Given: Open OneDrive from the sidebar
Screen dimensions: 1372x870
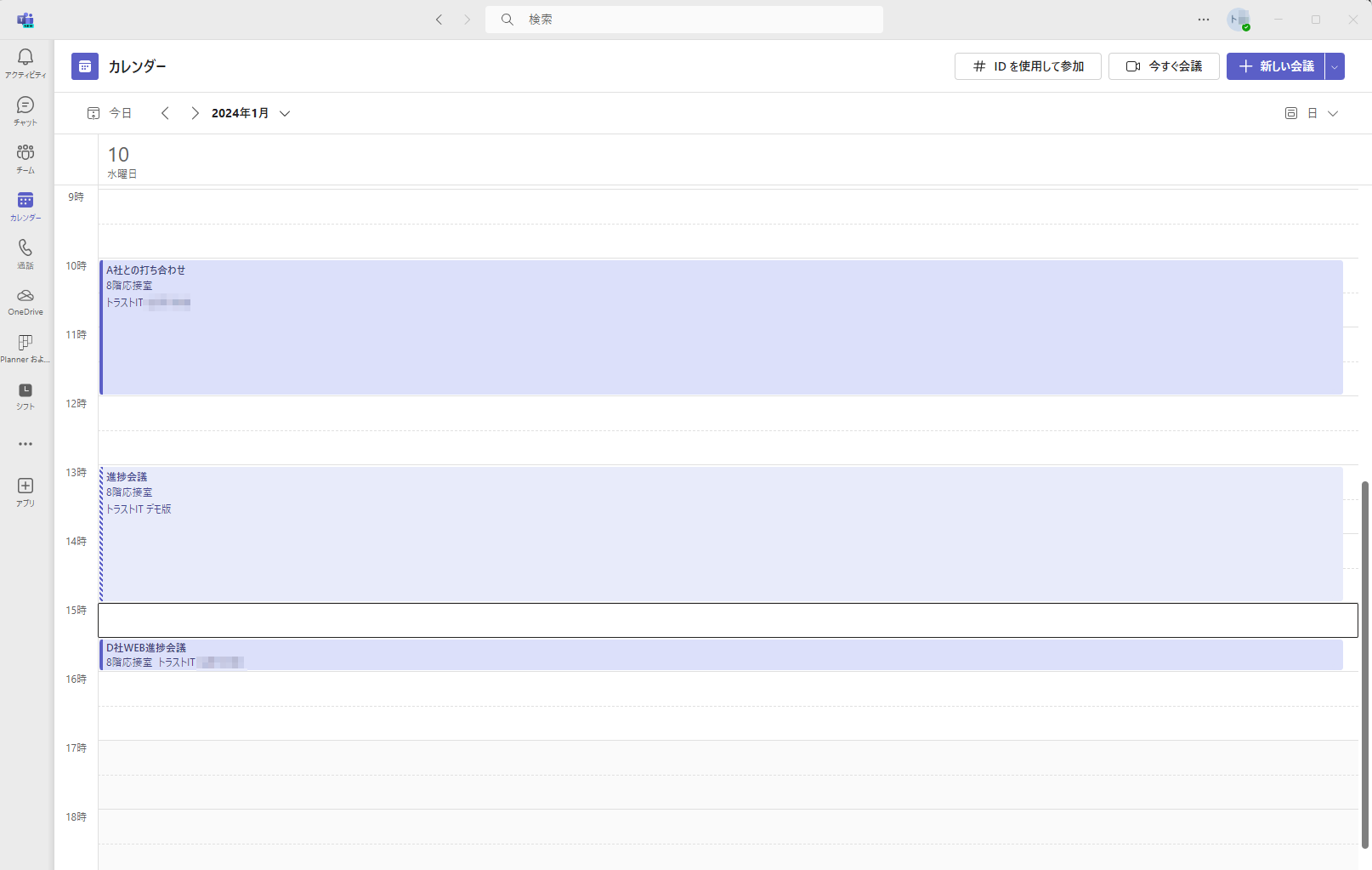Looking at the screenshot, I should click(26, 296).
